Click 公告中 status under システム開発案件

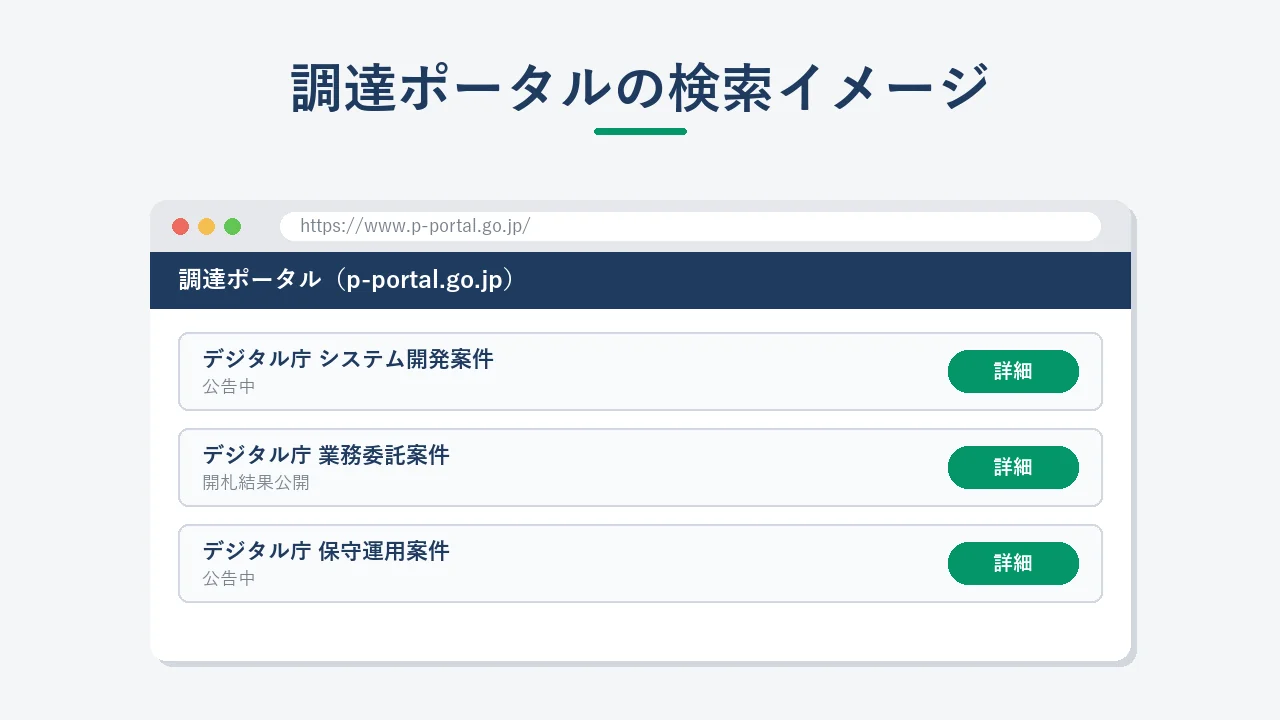pos(229,386)
